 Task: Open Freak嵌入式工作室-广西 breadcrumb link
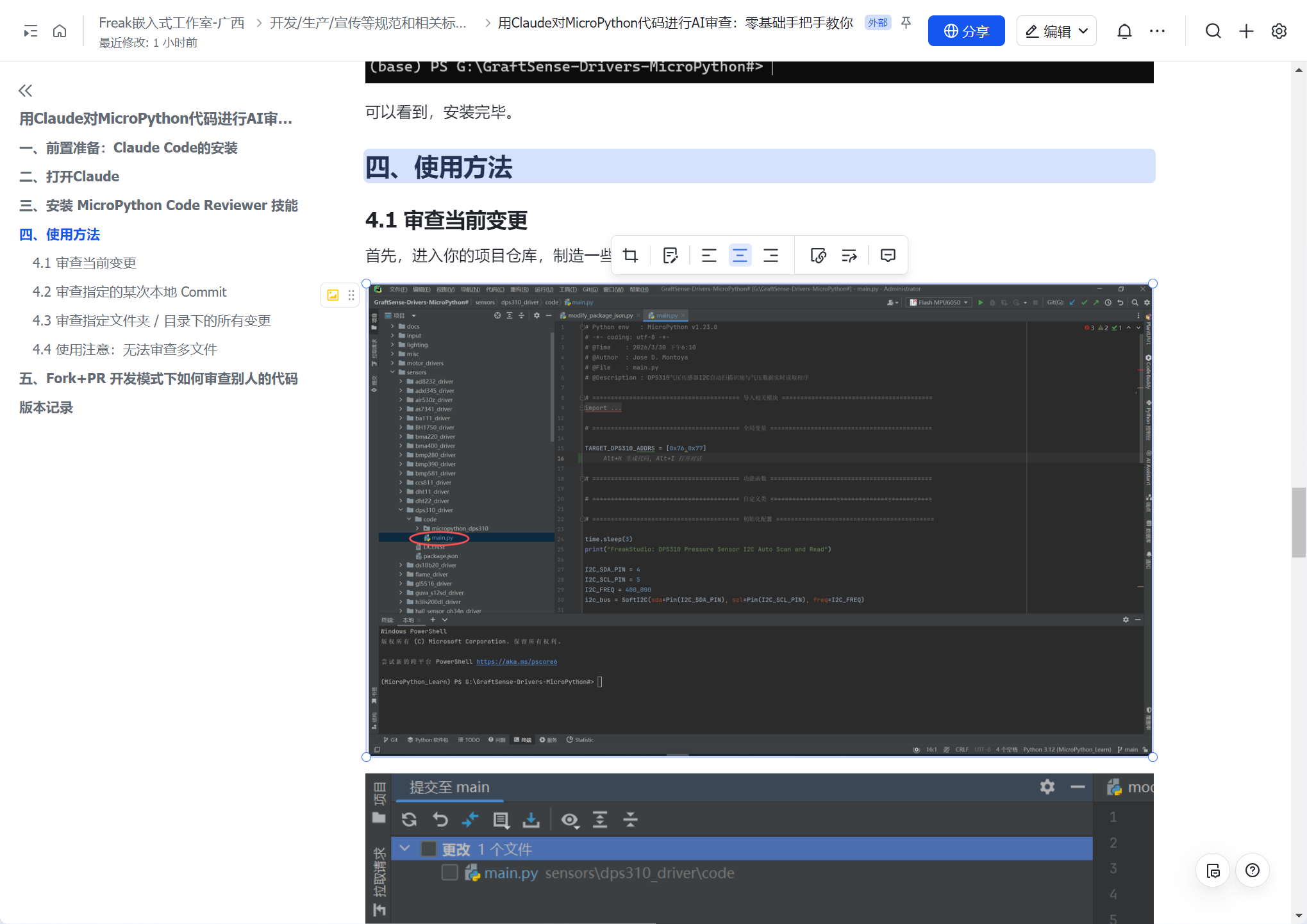[172, 23]
